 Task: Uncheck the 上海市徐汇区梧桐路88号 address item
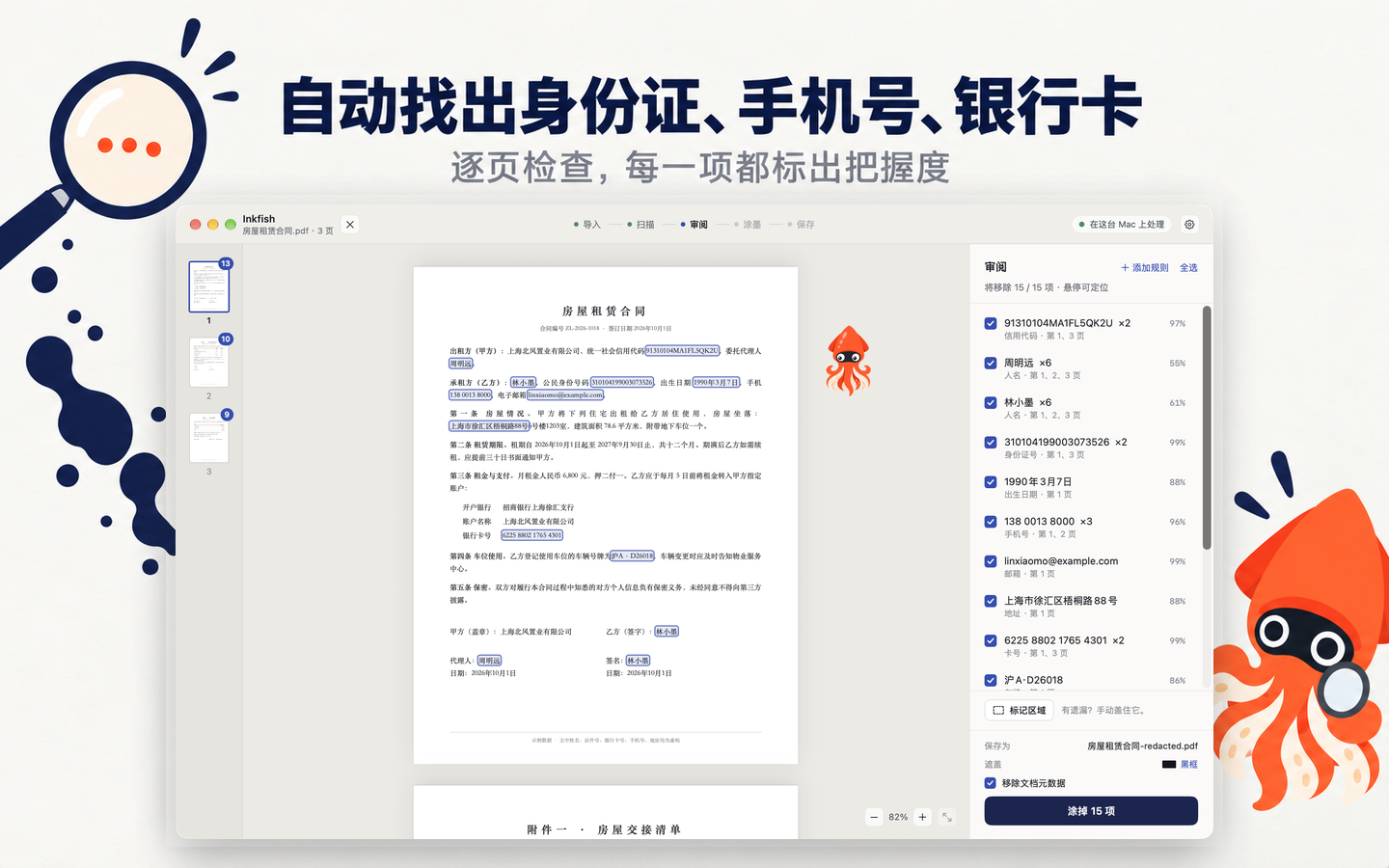point(991,601)
